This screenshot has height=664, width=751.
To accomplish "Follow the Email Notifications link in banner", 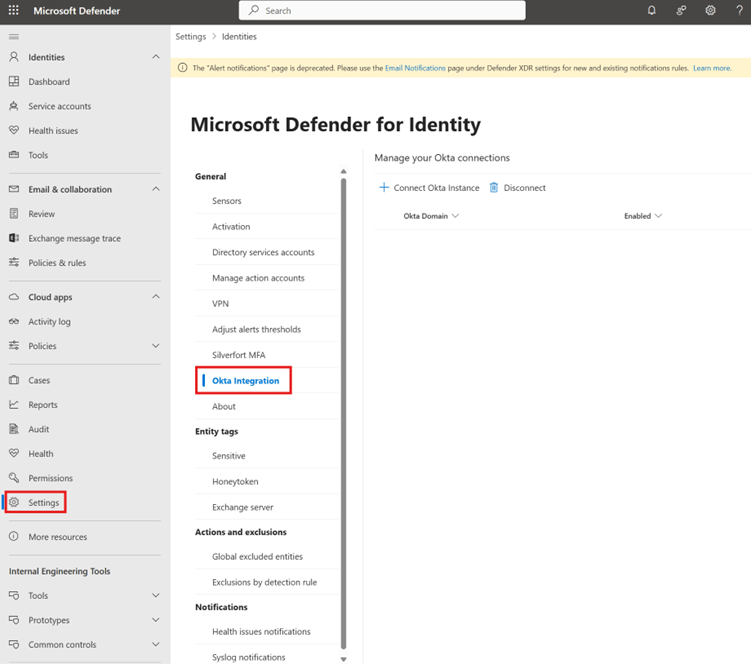I will pos(417,68).
